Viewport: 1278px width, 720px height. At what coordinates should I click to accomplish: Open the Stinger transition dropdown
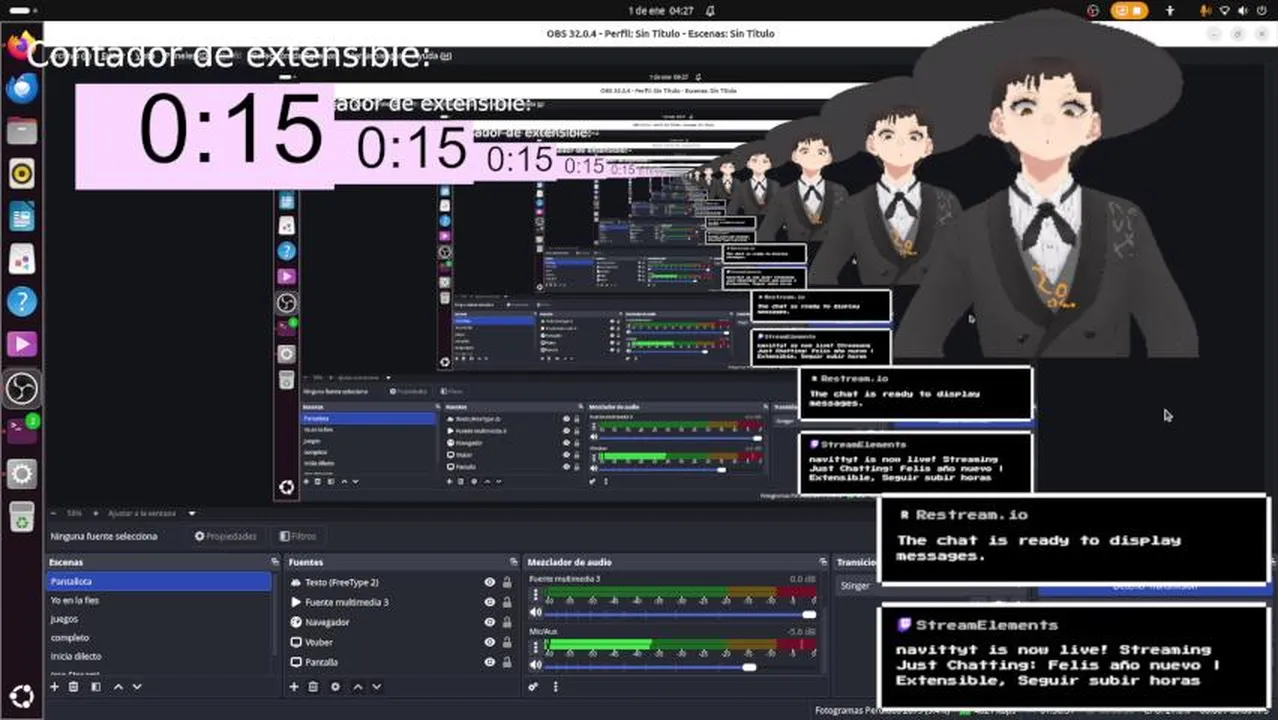pyautogui.click(x=855, y=586)
